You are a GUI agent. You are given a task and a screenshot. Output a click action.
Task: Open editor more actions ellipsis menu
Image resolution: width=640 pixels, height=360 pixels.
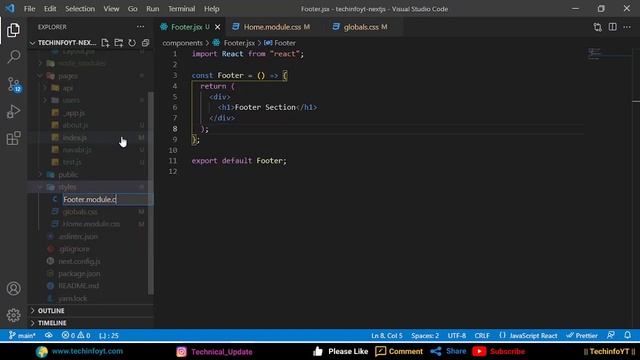627,27
